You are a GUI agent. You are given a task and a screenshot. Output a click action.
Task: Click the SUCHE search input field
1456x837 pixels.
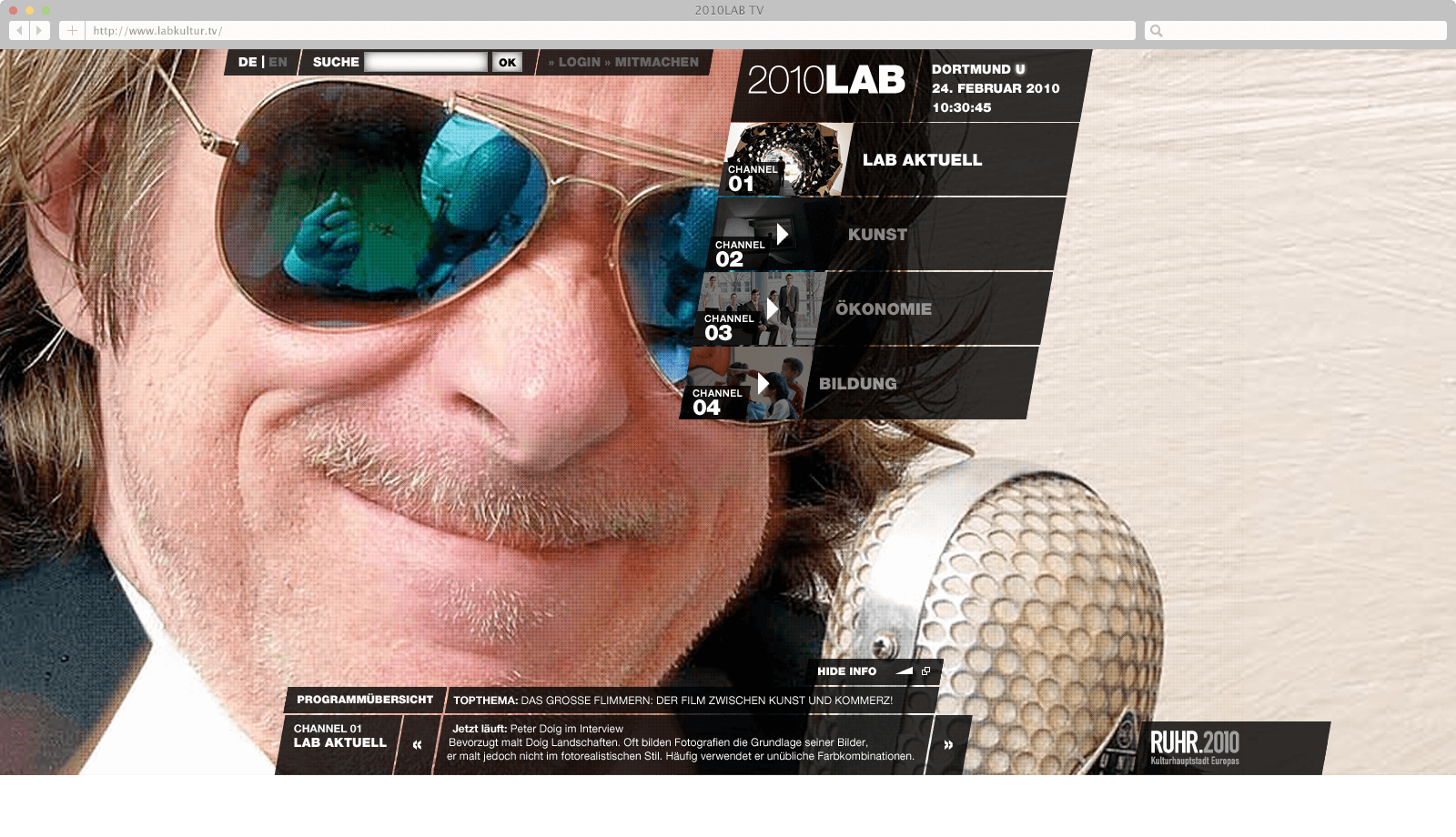[426, 62]
